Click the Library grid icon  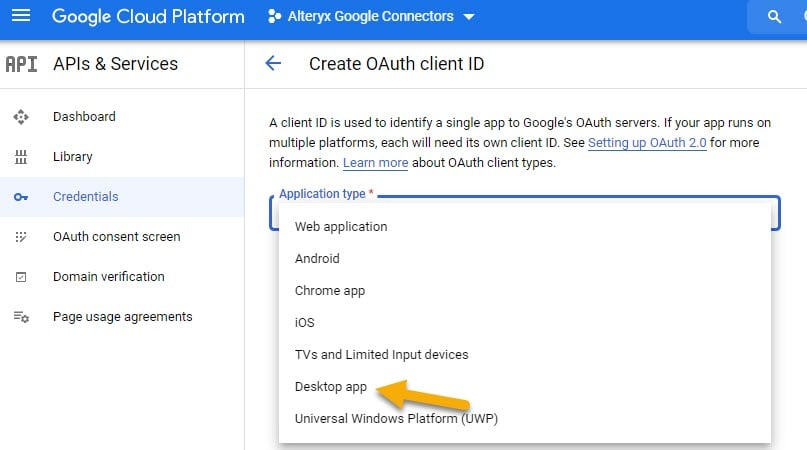point(21,157)
